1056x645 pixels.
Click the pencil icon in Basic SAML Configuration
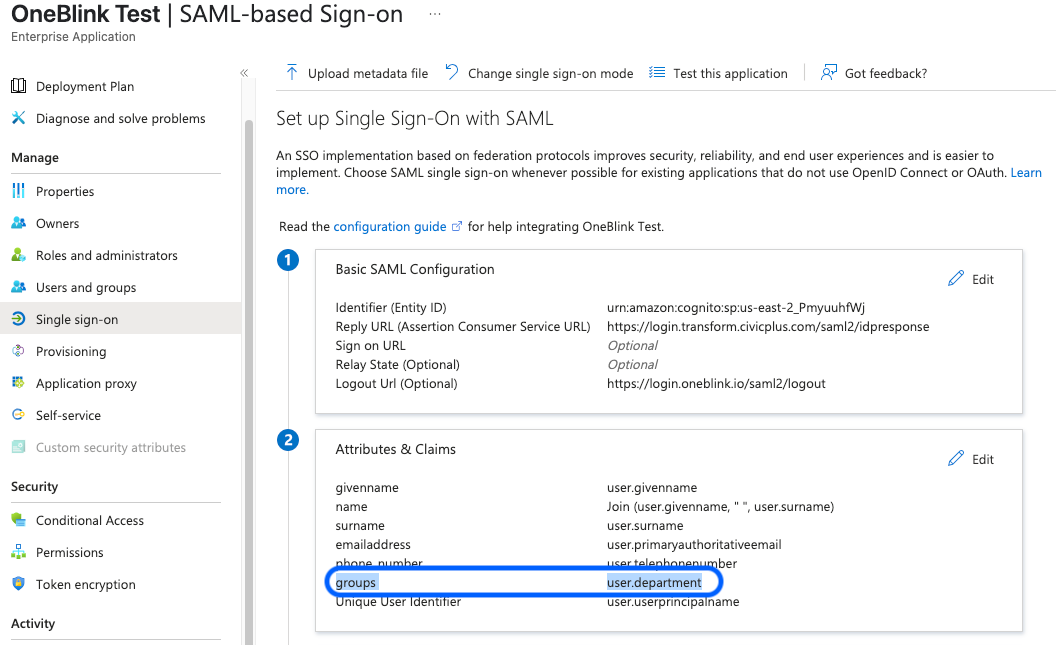point(956,279)
